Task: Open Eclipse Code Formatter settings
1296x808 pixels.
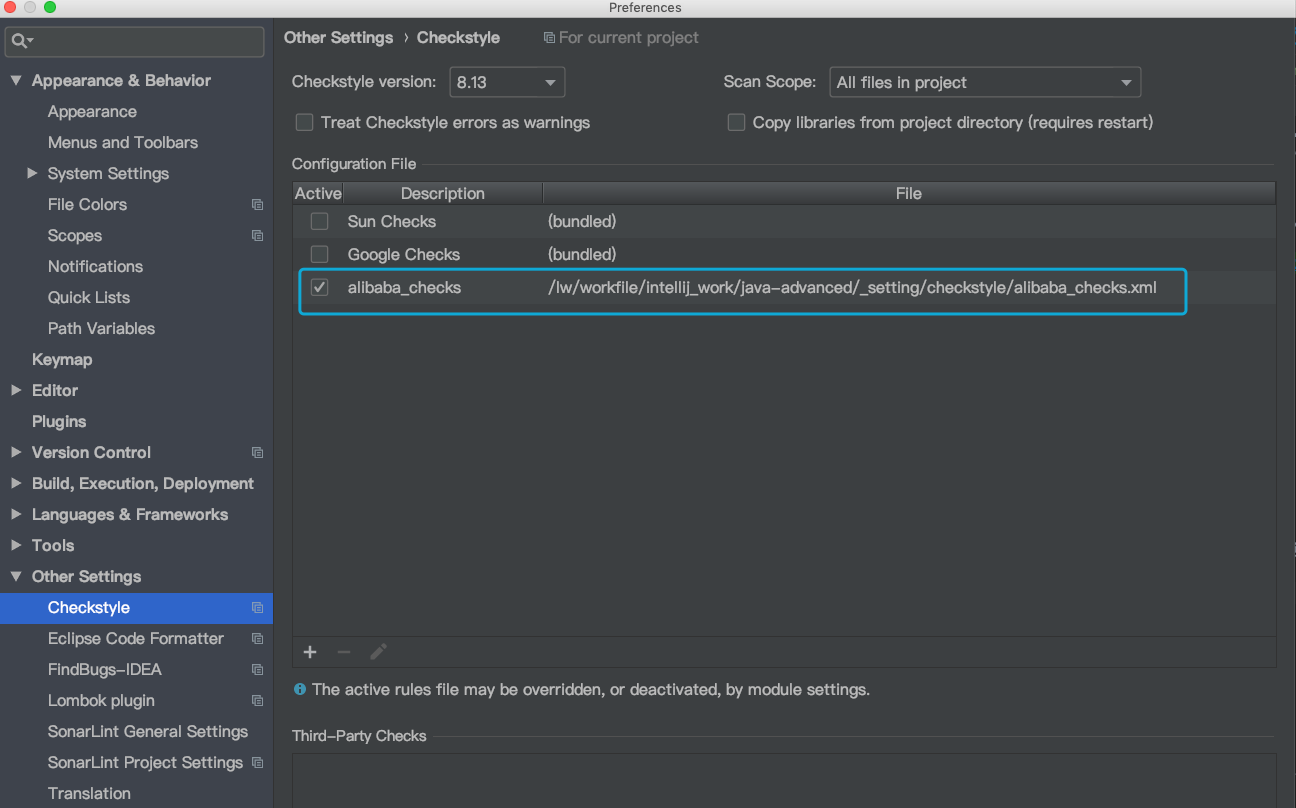Action: coord(136,639)
